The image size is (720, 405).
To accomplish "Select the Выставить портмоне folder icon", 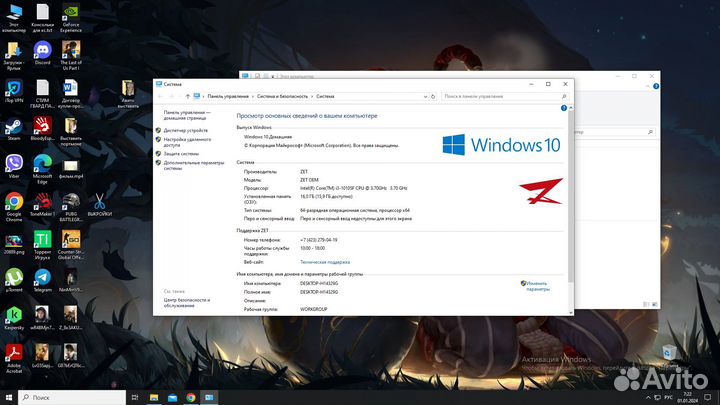I will click(71, 131).
